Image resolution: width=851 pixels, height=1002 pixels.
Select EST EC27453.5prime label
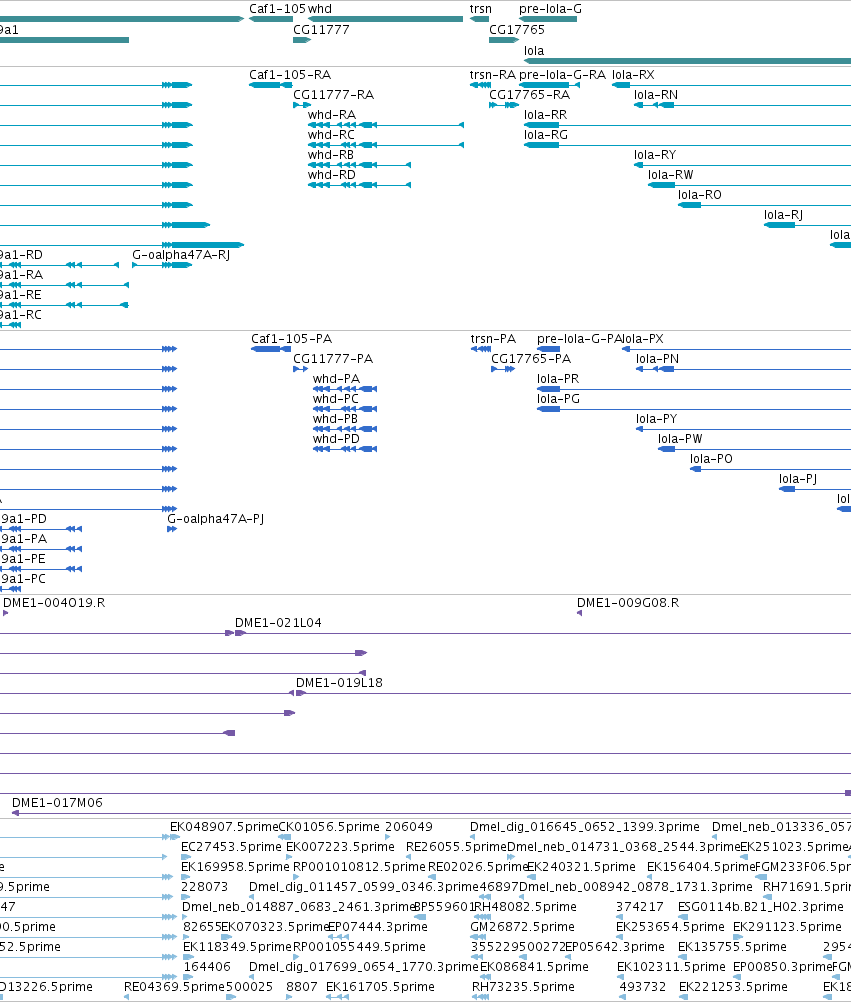pyautogui.click(x=231, y=847)
